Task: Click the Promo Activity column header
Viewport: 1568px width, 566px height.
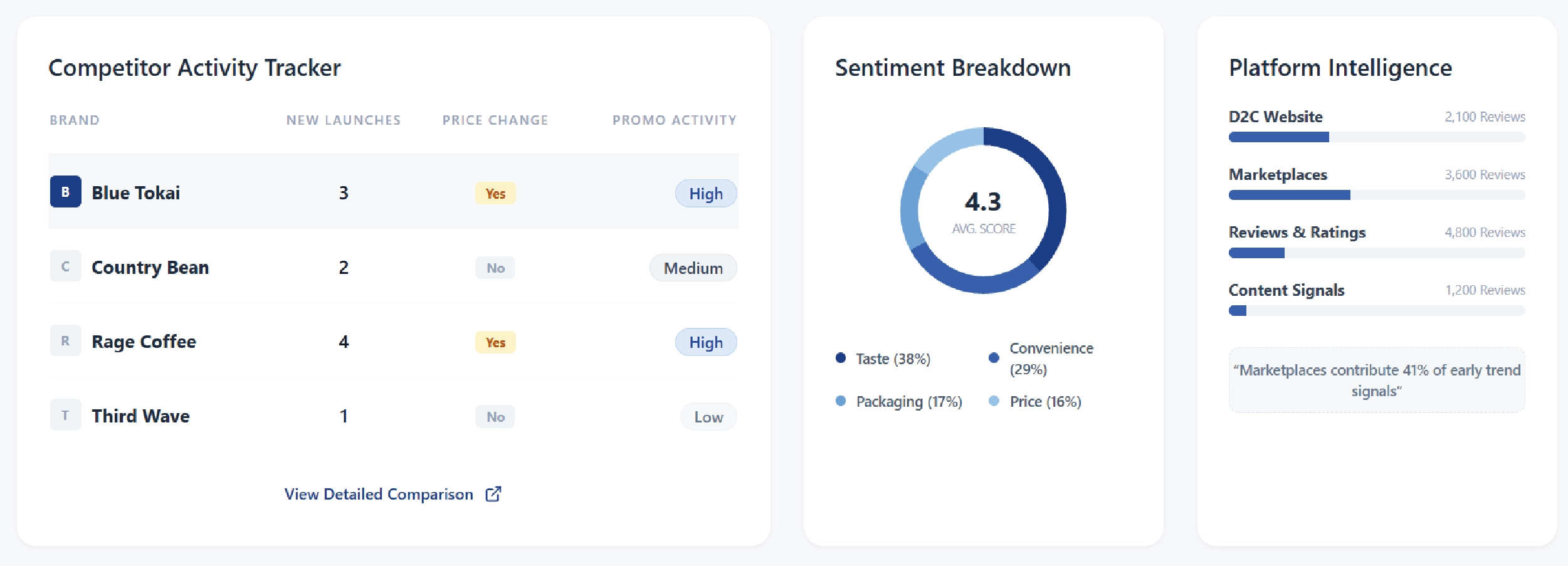Action: (x=674, y=120)
